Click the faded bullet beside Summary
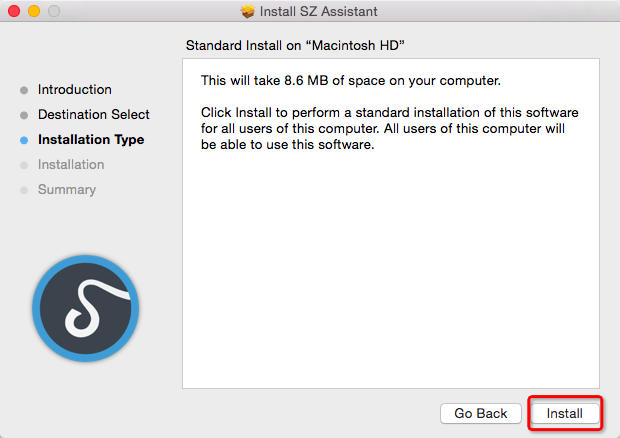The width and height of the screenshot is (620, 438). pyautogui.click(x=24, y=191)
